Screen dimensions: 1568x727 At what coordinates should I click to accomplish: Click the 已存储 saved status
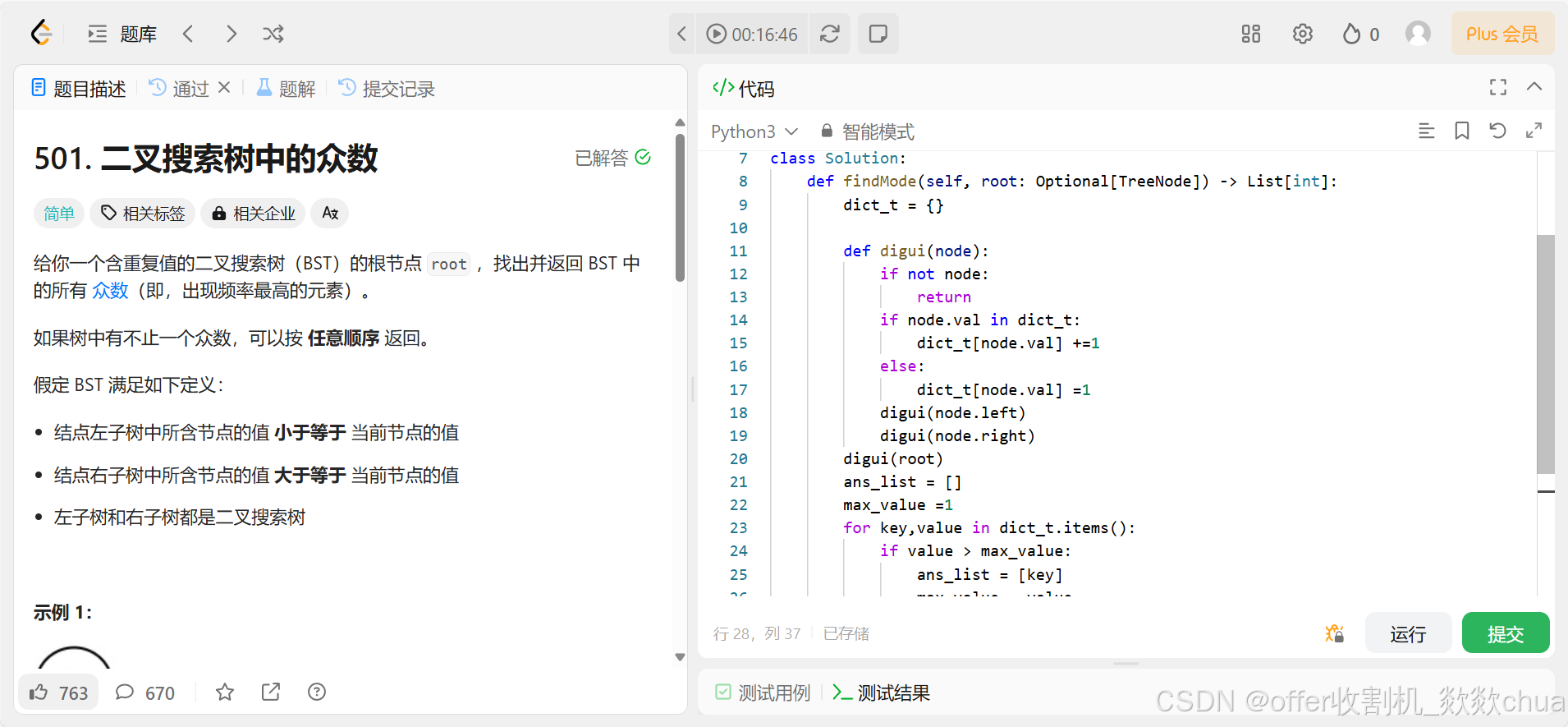pos(846,633)
